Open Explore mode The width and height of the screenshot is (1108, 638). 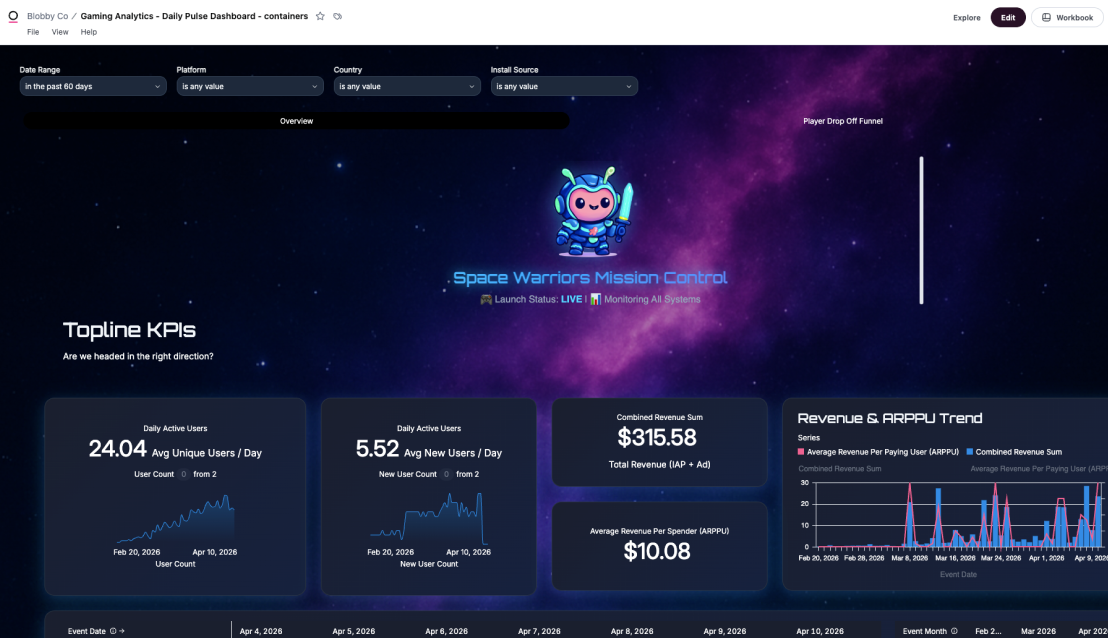pos(966,17)
